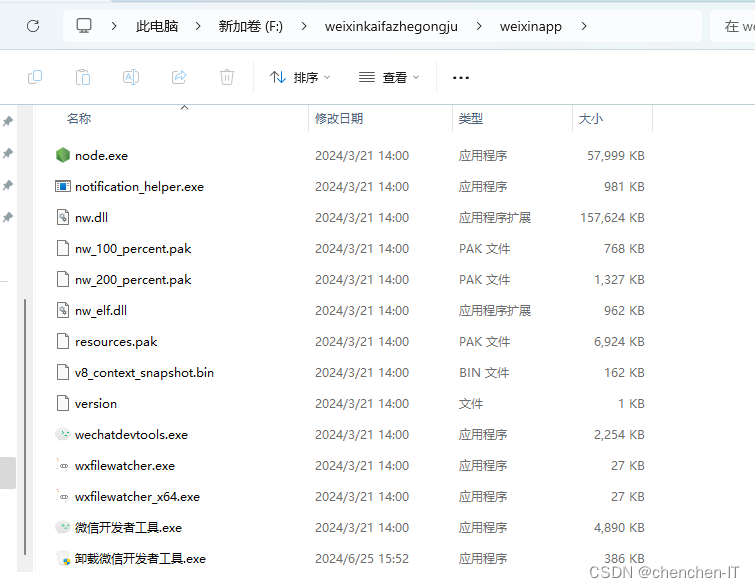Click the refresh icon in address bar
Viewport: 755px width, 588px height.
(x=33, y=26)
